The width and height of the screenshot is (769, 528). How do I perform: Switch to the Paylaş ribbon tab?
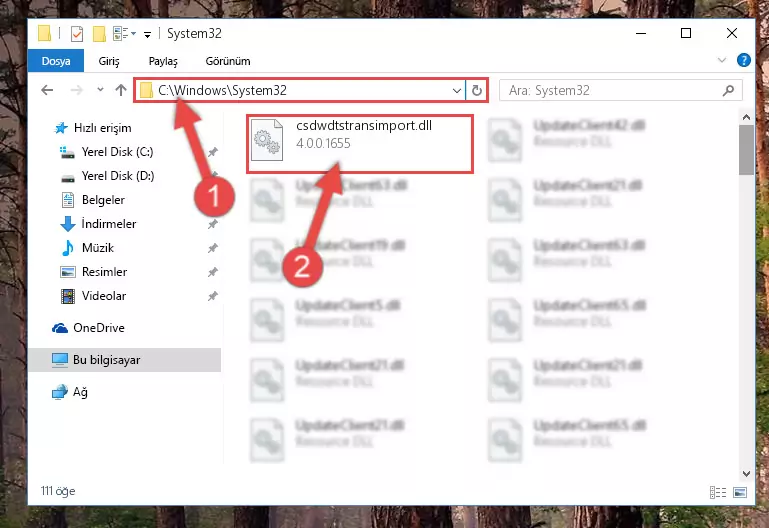tap(163, 61)
